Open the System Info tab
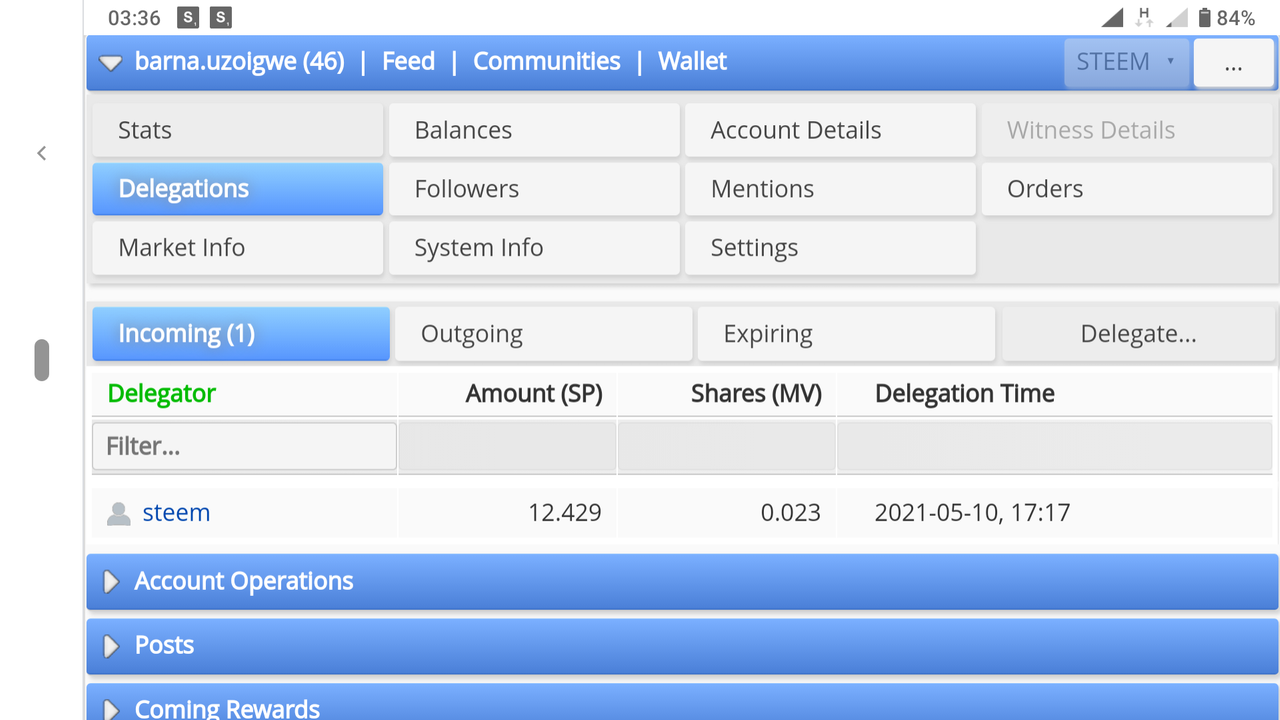 coord(534,248)
